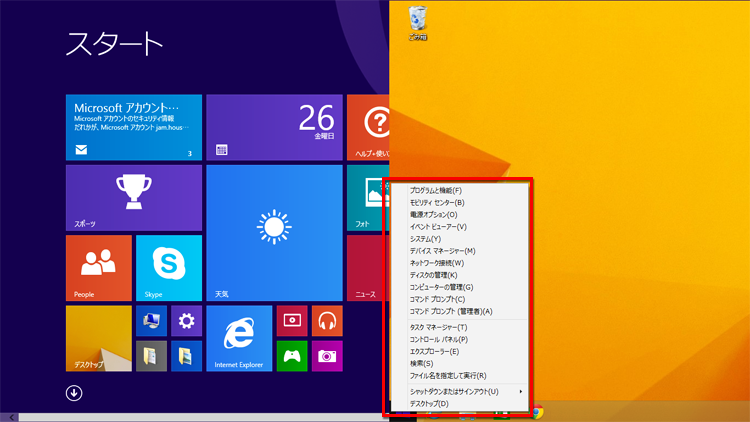
Task: Open the Camera tile
Action: pos(326,355)
